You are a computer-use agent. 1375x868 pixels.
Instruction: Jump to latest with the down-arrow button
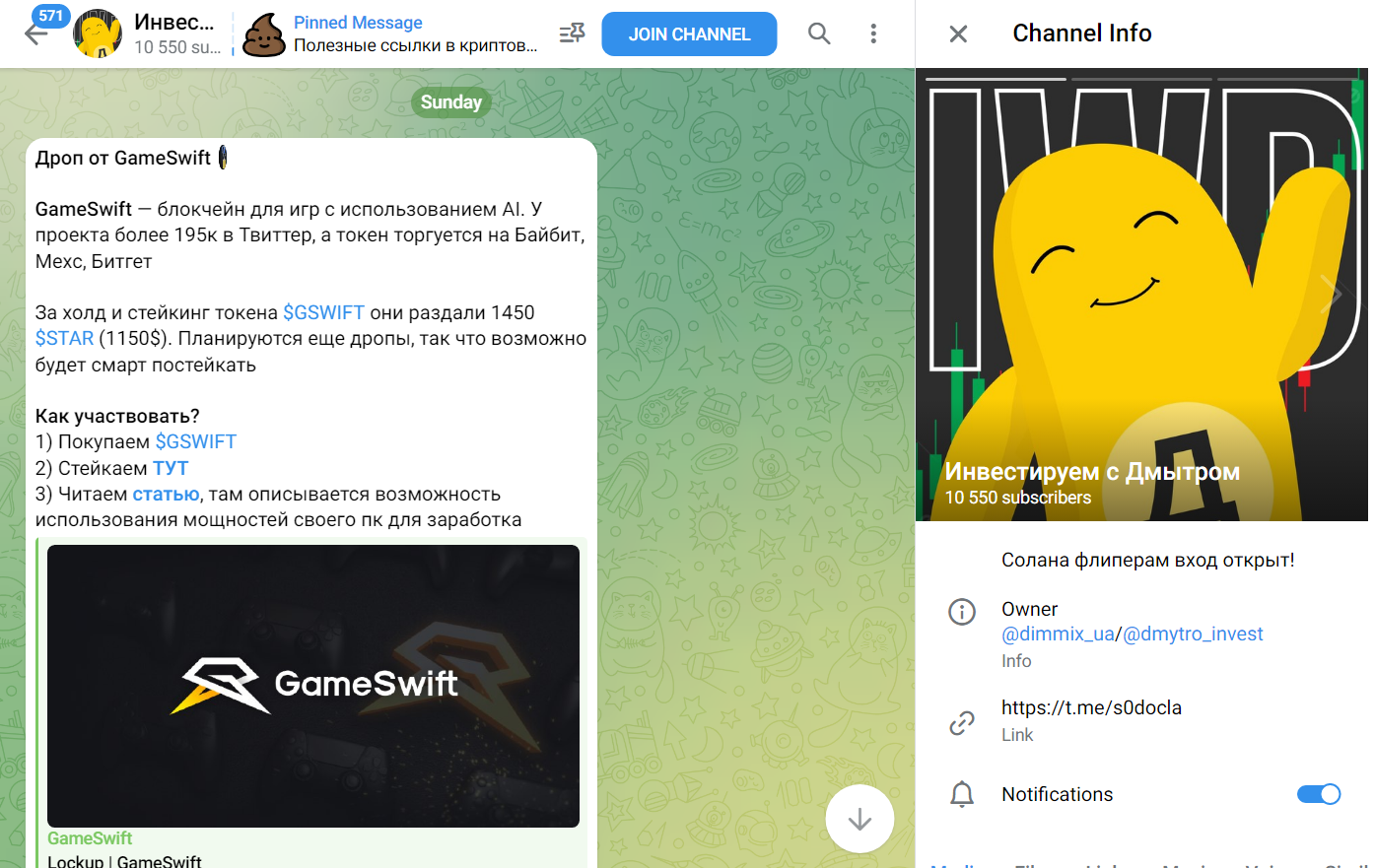pos(859,819)
